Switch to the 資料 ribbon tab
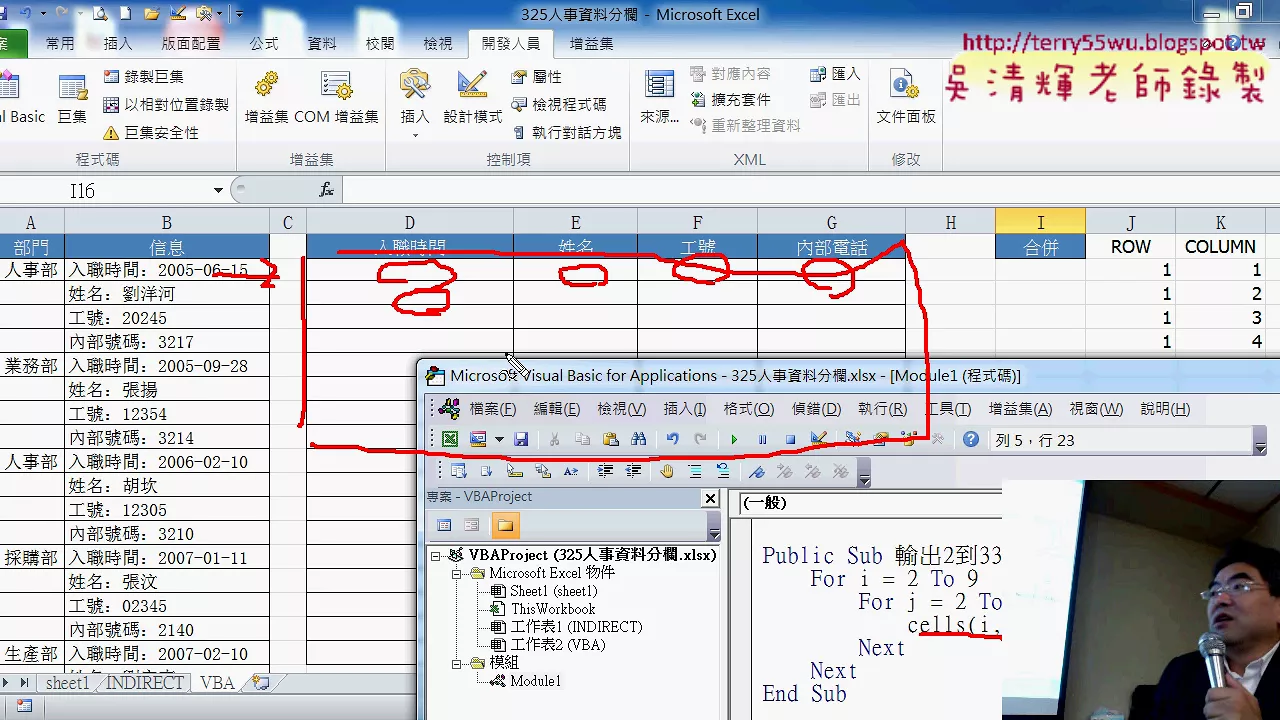This screenshot has height=720, width=1280. coord(322,44)
